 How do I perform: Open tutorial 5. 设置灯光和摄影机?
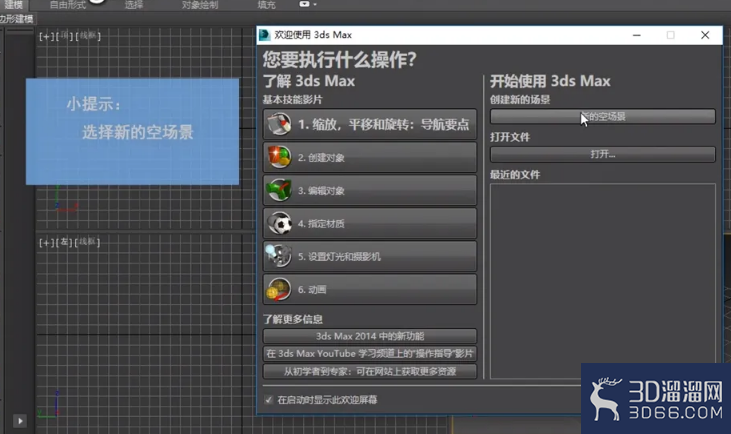[x=370, y=256]
